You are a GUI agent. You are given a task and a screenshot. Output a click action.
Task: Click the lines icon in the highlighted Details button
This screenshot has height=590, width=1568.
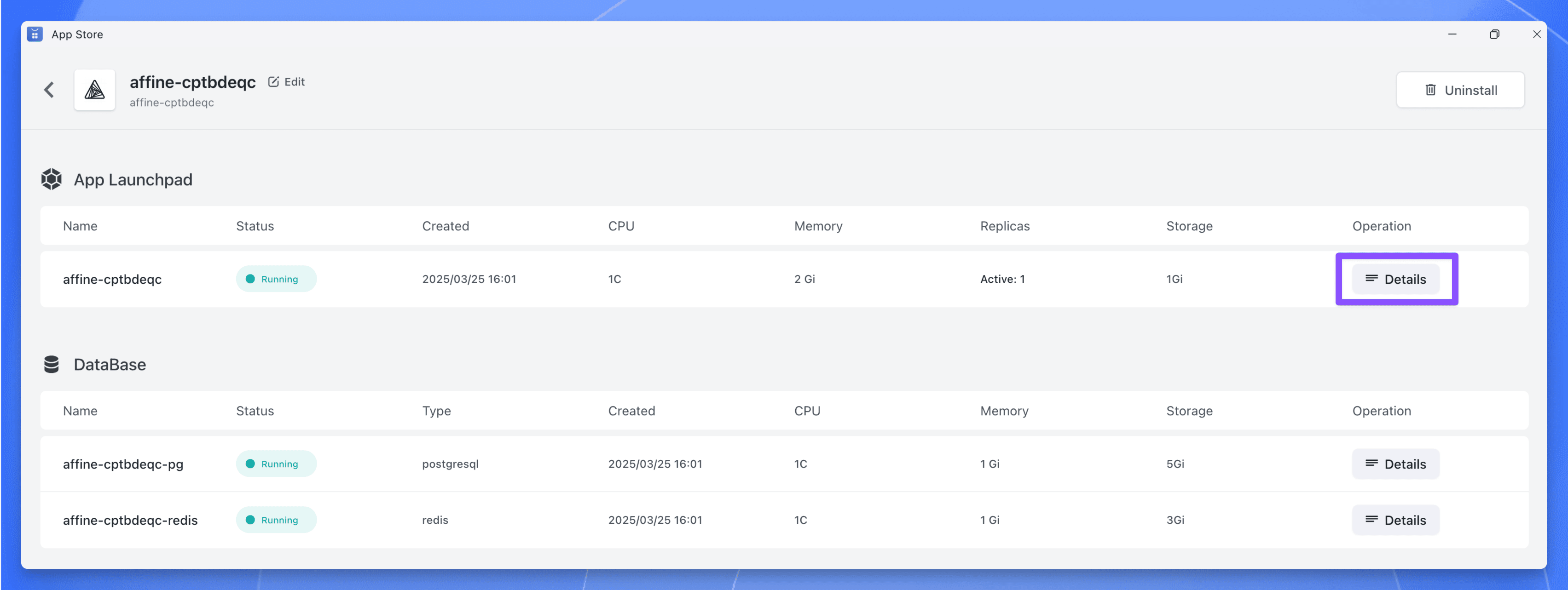coord(1371,279)
